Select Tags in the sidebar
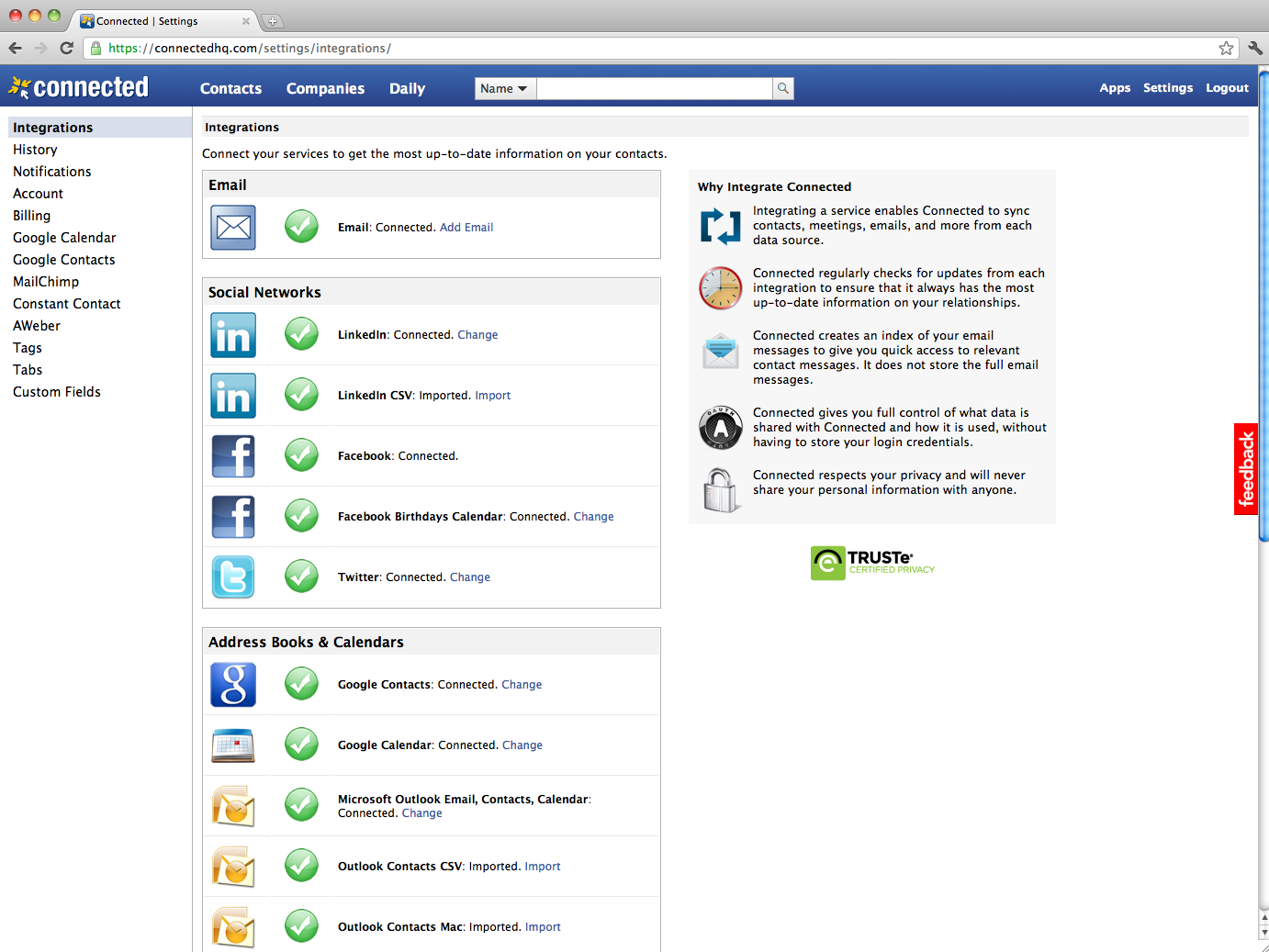1269x952 pixels. tap(28, 348)
